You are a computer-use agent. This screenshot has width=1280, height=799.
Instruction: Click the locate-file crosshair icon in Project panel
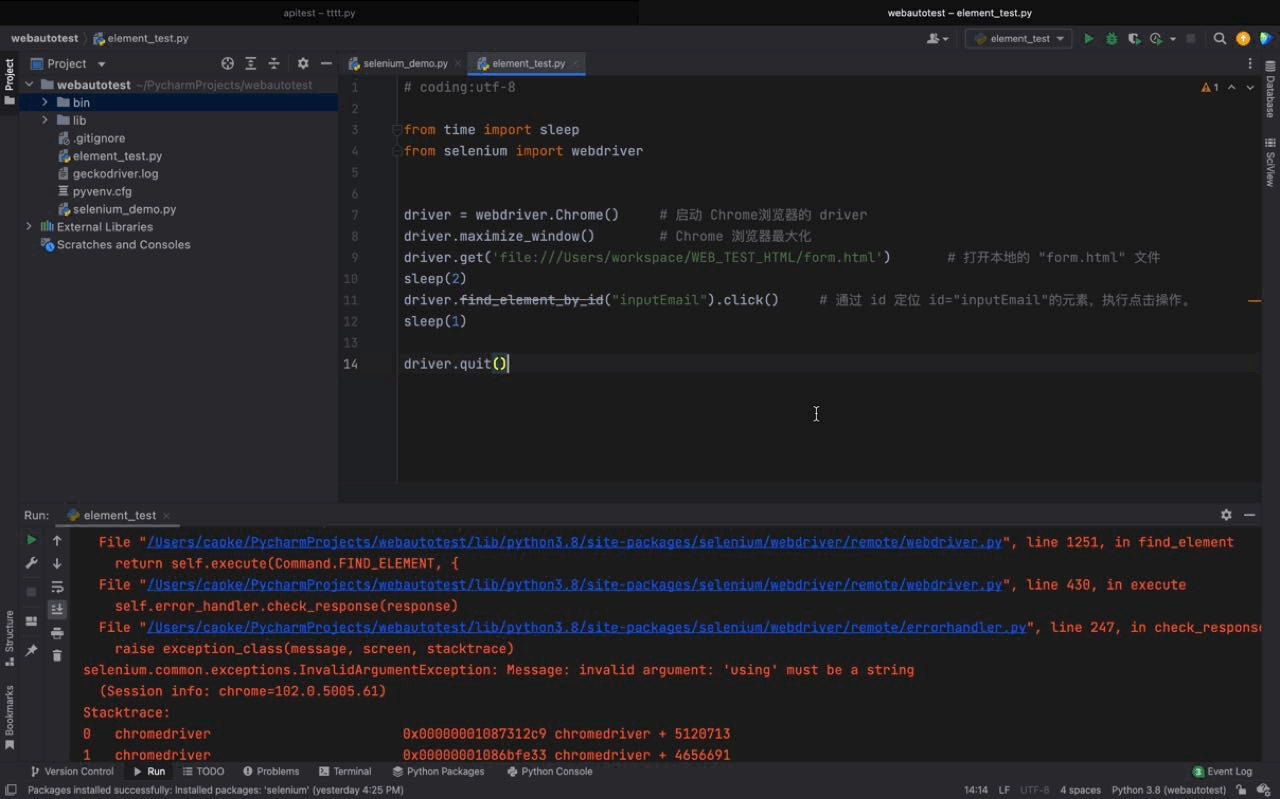[x=227, y=63]
